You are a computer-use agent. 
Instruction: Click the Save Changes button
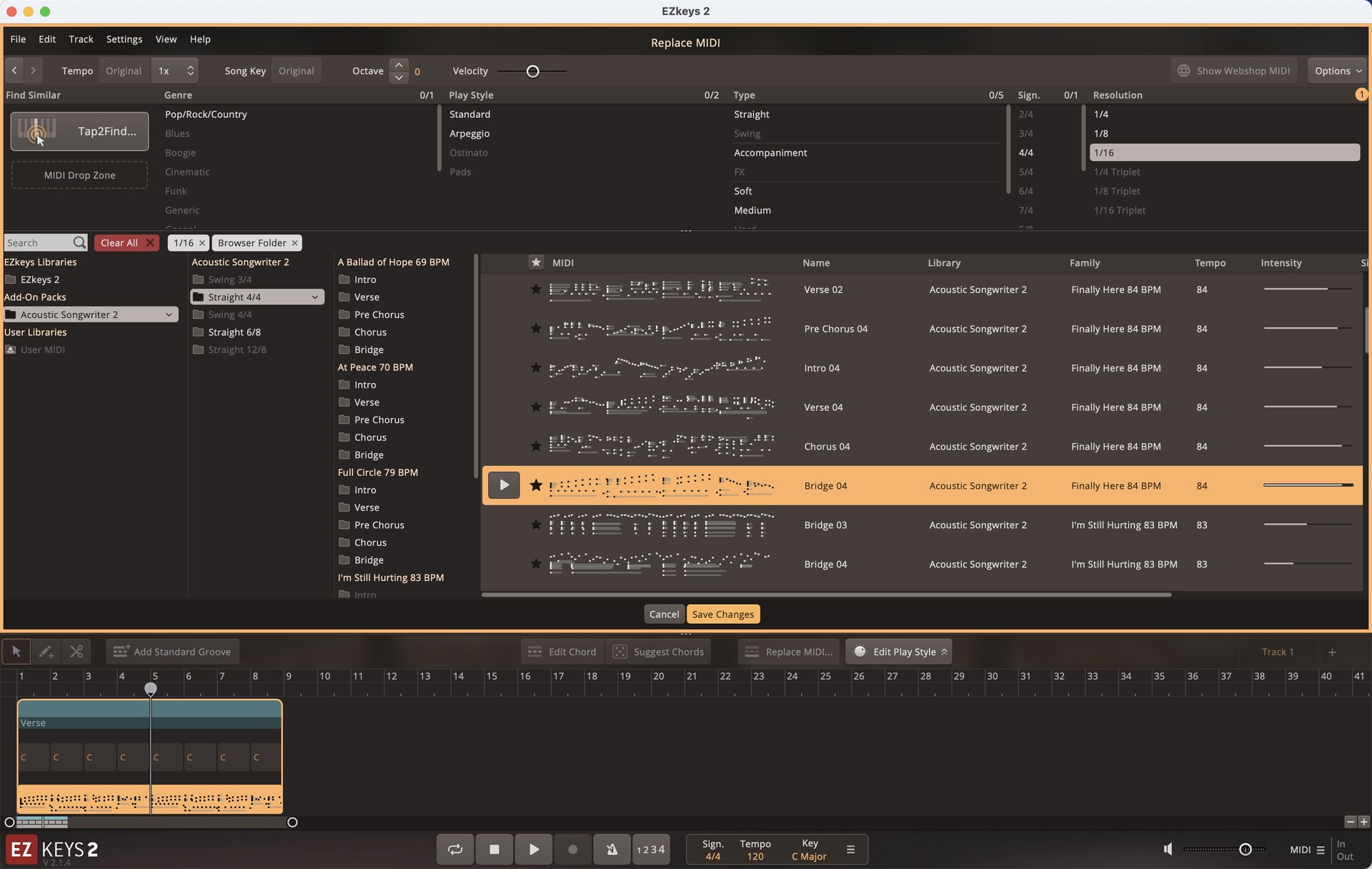(722, 613)
